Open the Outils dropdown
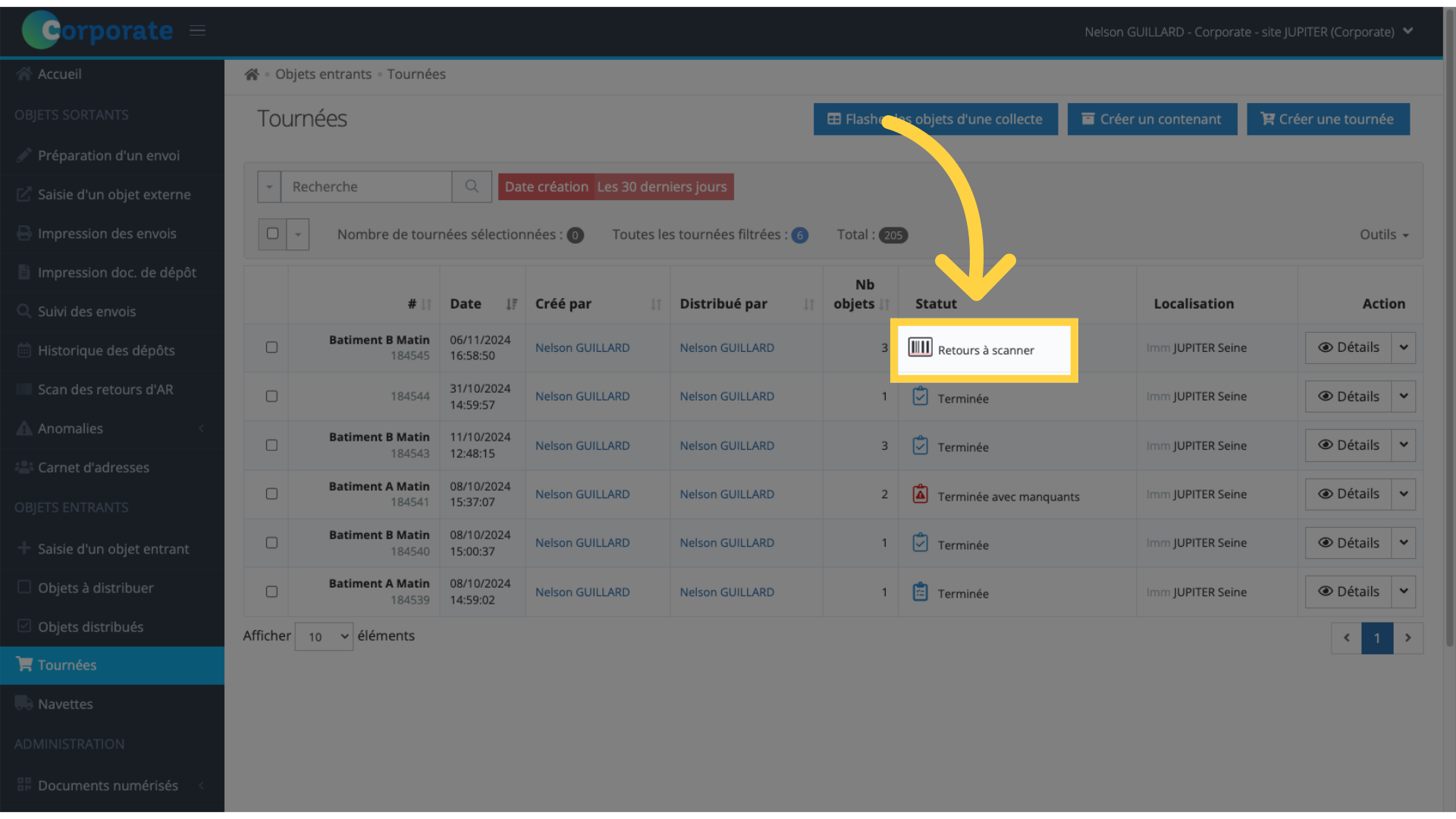The image size is (1456, 819). point(1384,235)
